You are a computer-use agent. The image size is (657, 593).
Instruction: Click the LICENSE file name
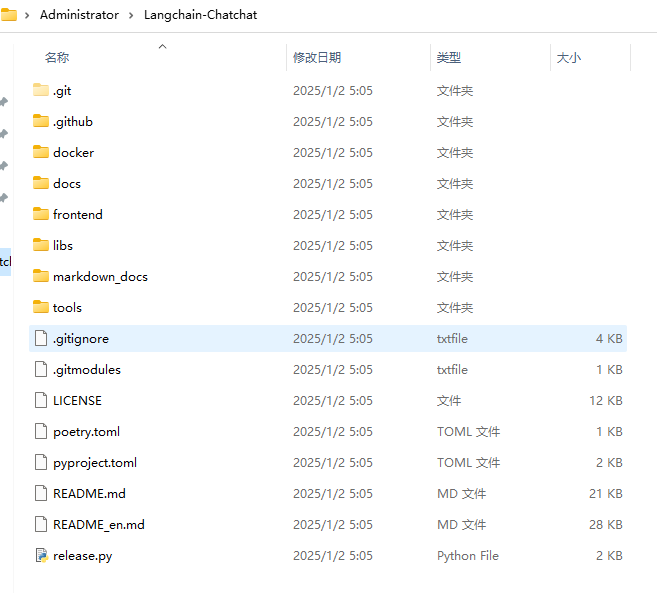coord(77,401)
